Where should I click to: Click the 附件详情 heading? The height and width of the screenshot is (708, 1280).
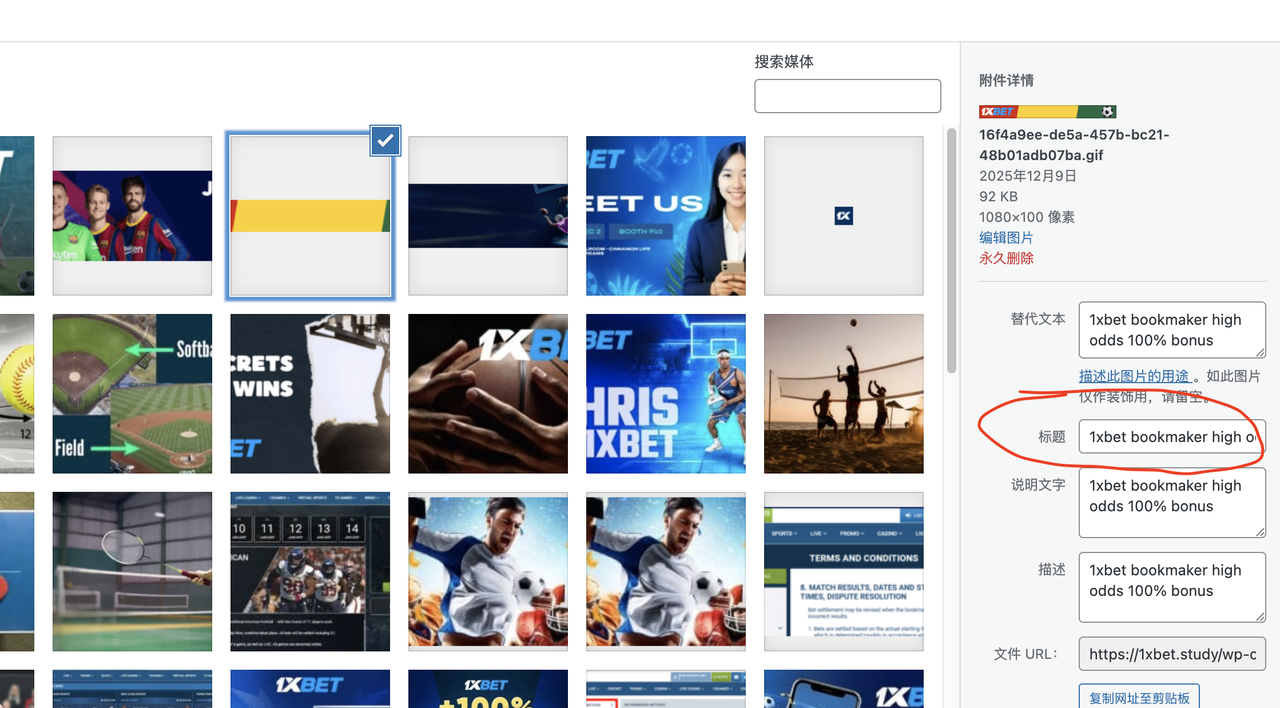point(1006,80)
